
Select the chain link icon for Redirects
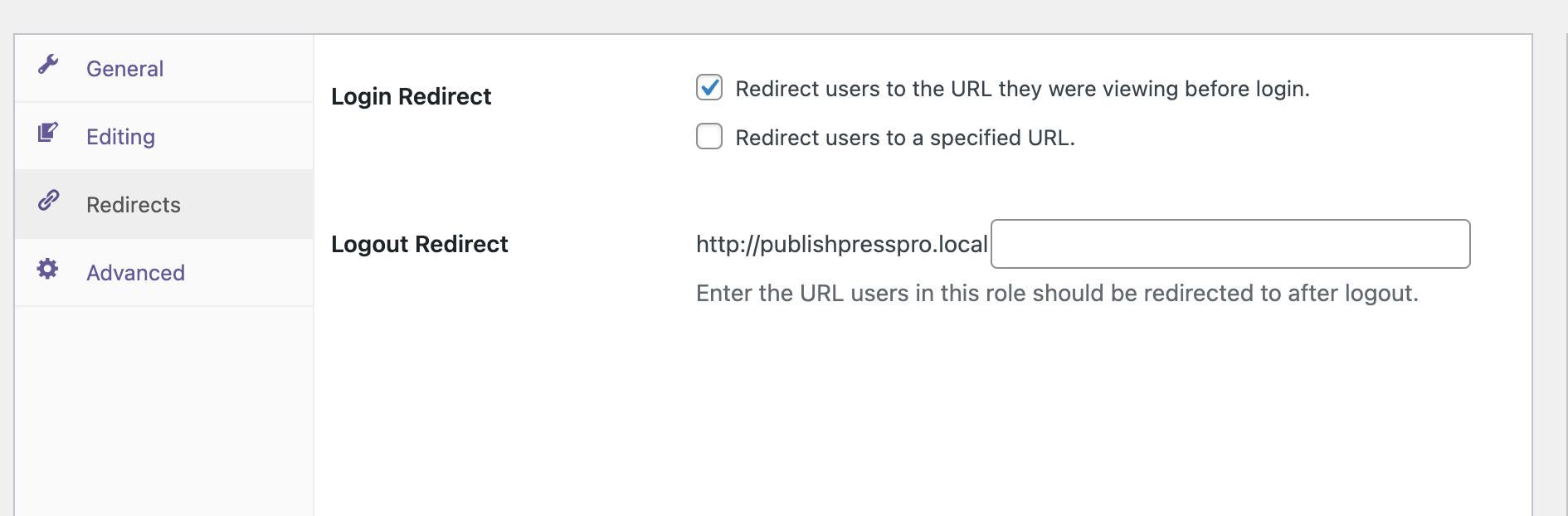coord(50,199)
